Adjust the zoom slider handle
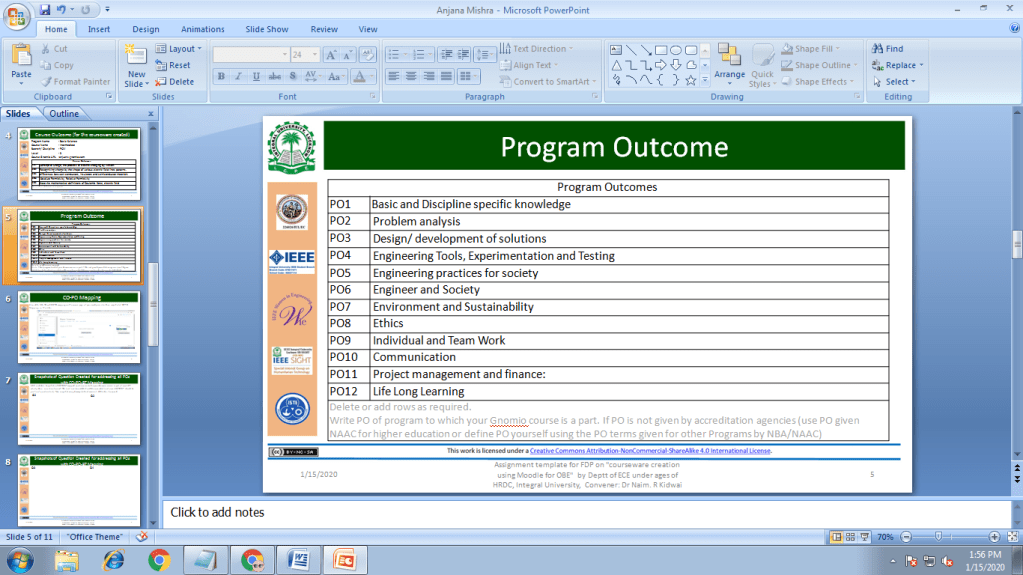Viewport: 1023px width, 575px height. [x=938, y=536]
